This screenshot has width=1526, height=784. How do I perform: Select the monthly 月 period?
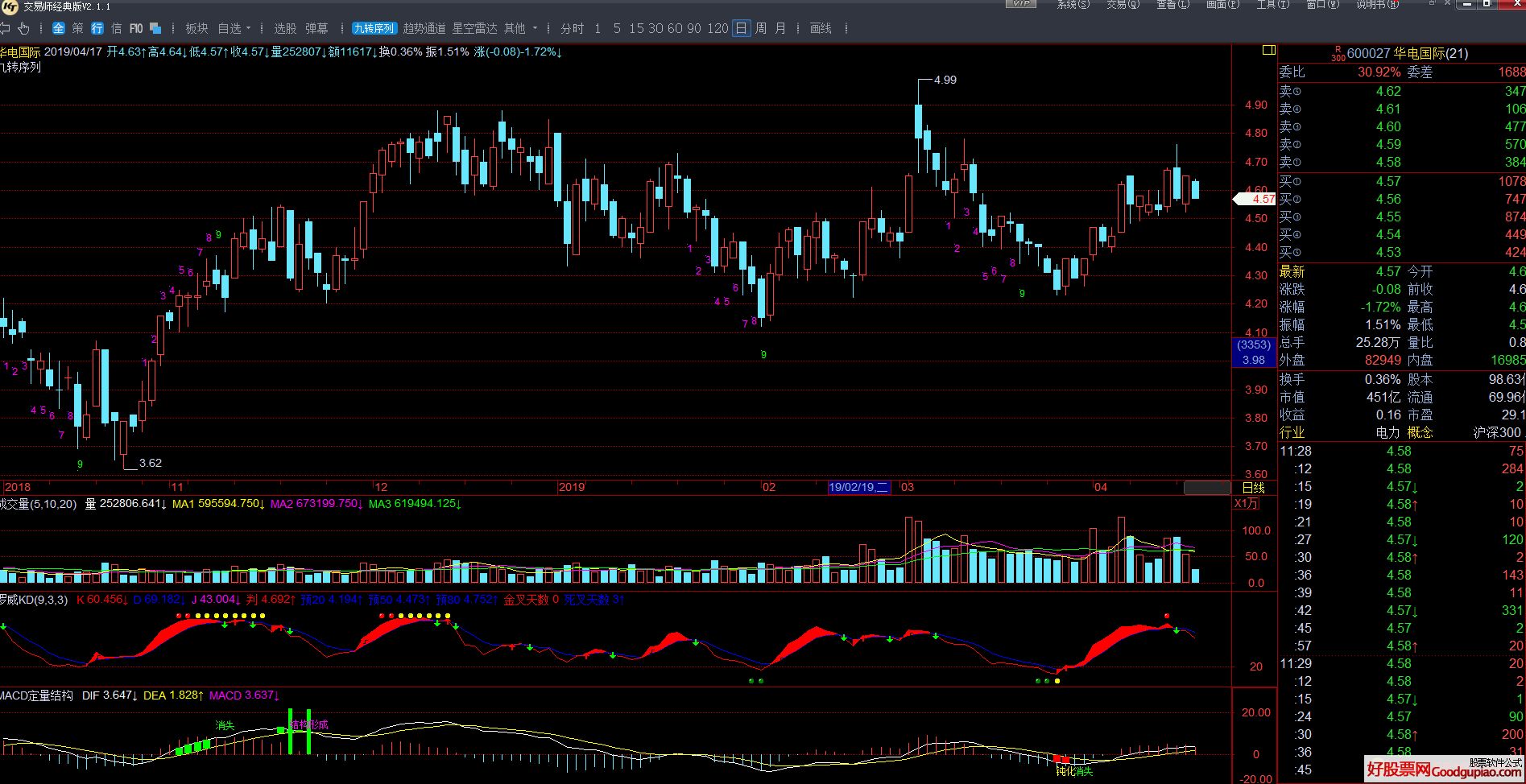coord(780,28)
